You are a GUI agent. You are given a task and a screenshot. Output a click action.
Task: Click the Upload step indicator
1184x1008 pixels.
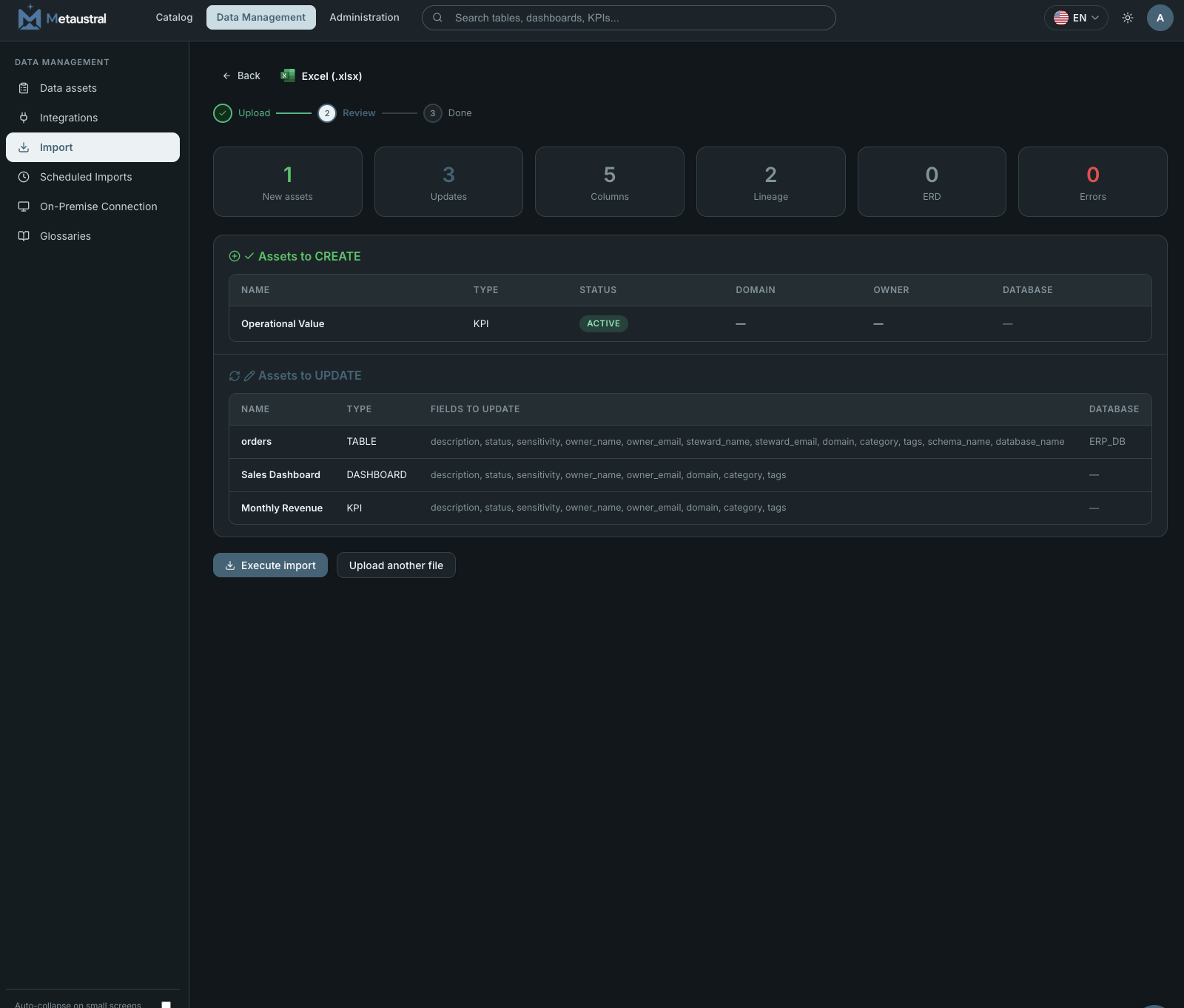click(x=242, y=113)
